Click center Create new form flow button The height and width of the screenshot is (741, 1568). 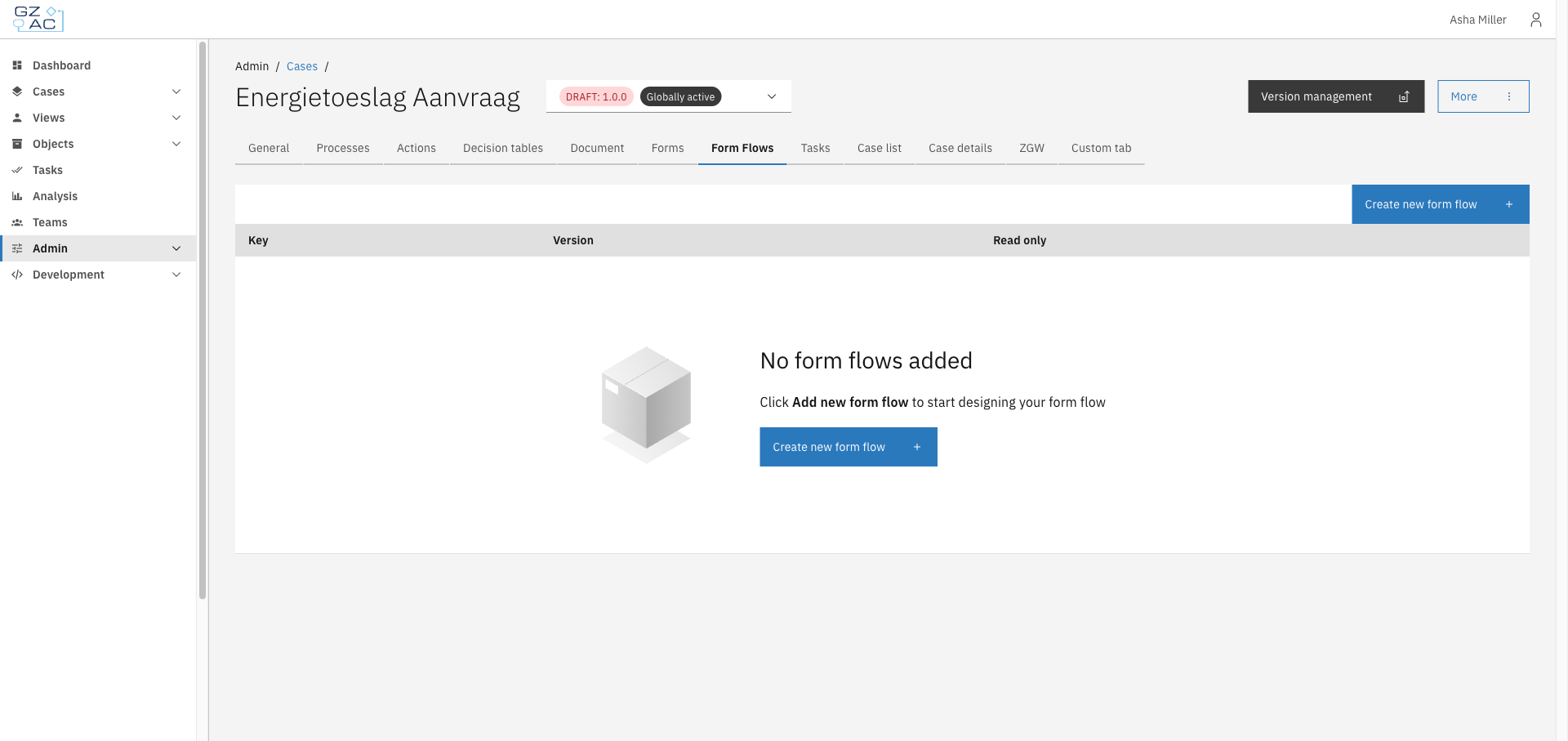click(849, 447)
